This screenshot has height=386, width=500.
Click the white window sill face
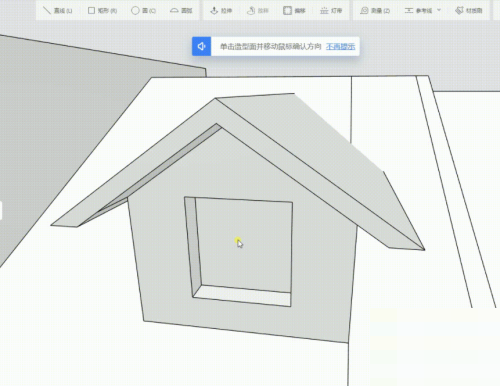coord(243,295)
